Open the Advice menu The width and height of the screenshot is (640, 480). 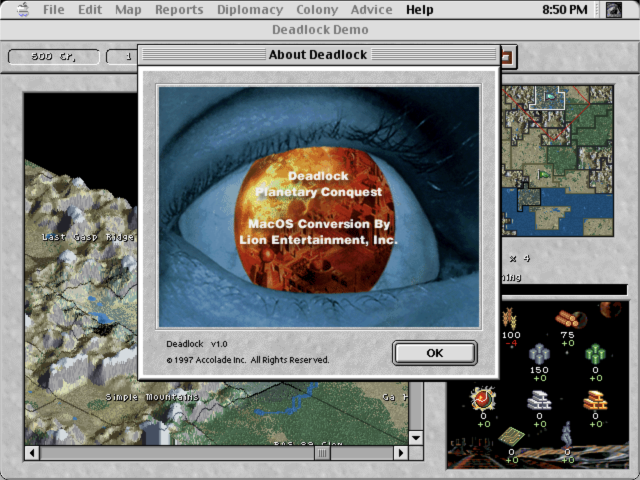click(371, 9)
